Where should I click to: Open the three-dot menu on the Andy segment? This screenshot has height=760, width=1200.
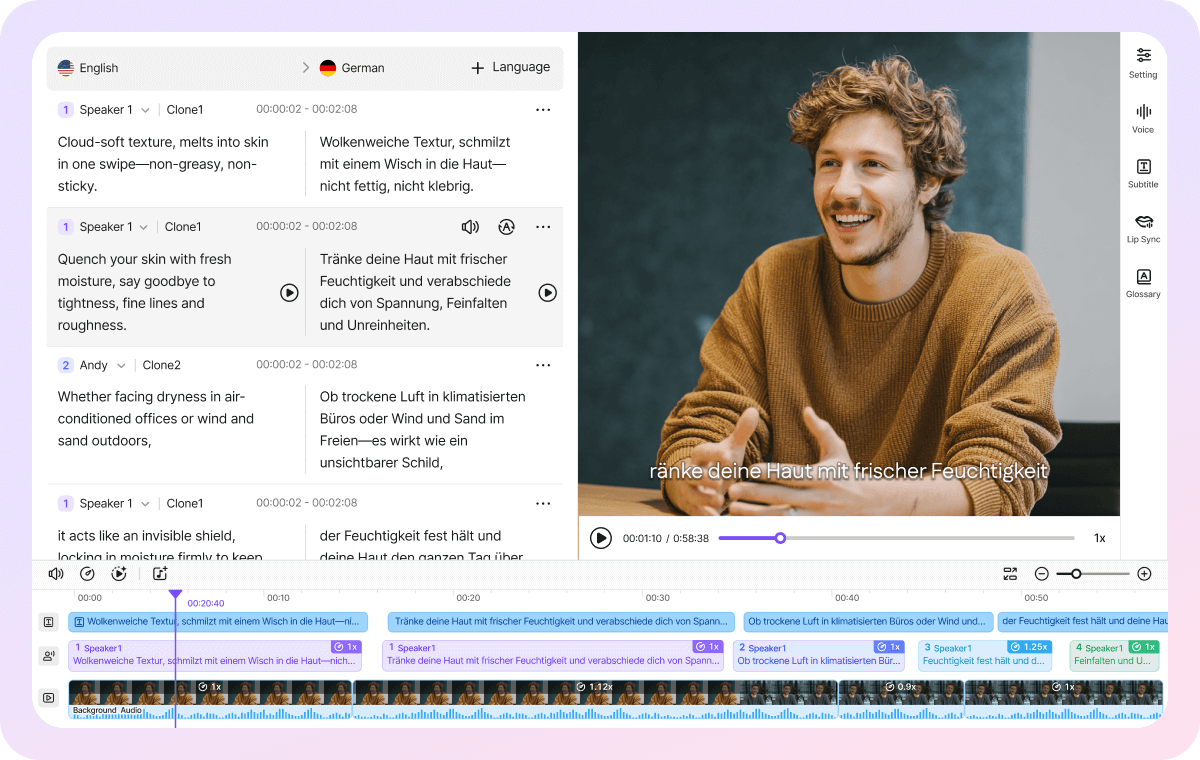click(x=543, y=365)
